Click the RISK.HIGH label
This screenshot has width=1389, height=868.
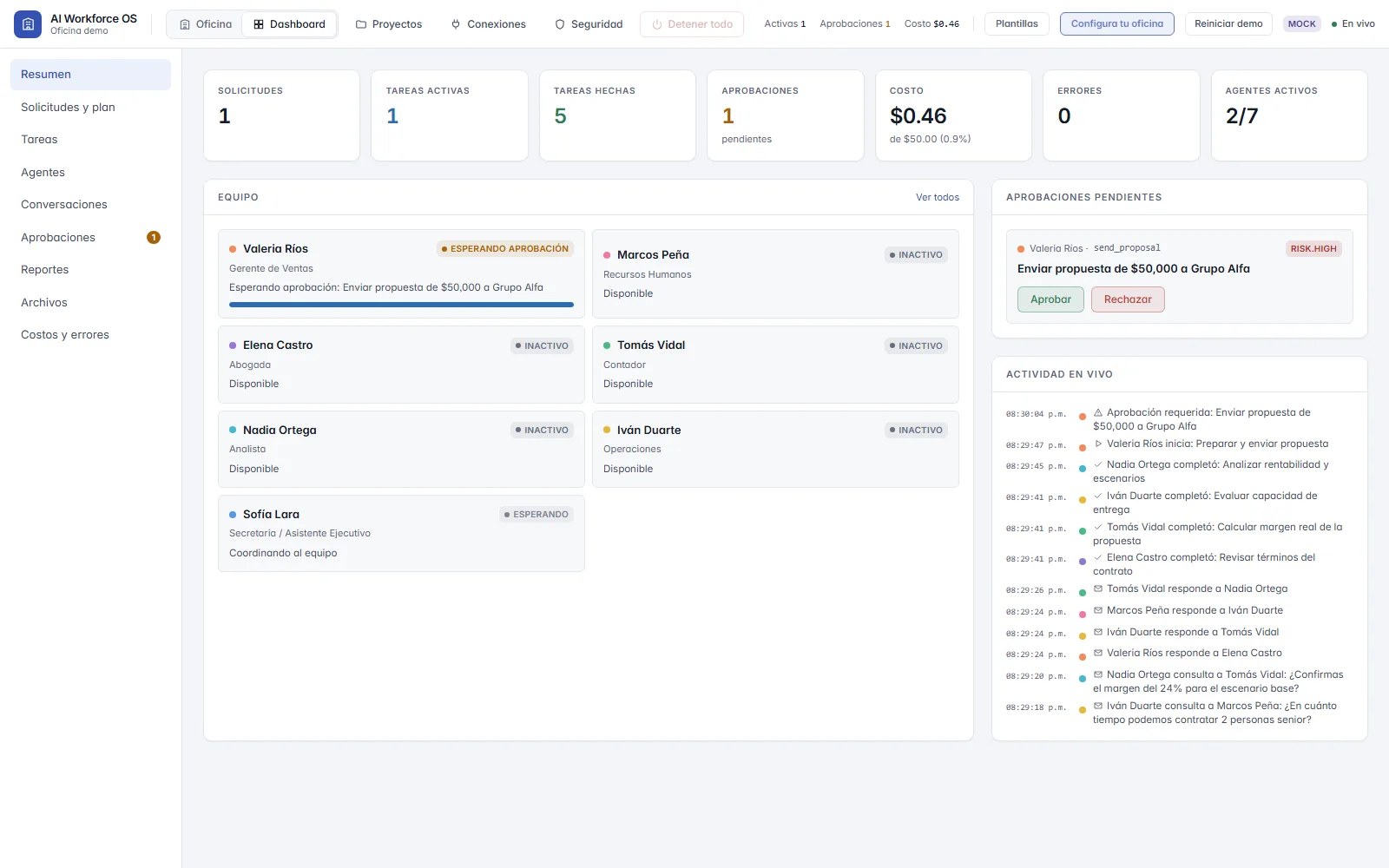click(1313, 248)
